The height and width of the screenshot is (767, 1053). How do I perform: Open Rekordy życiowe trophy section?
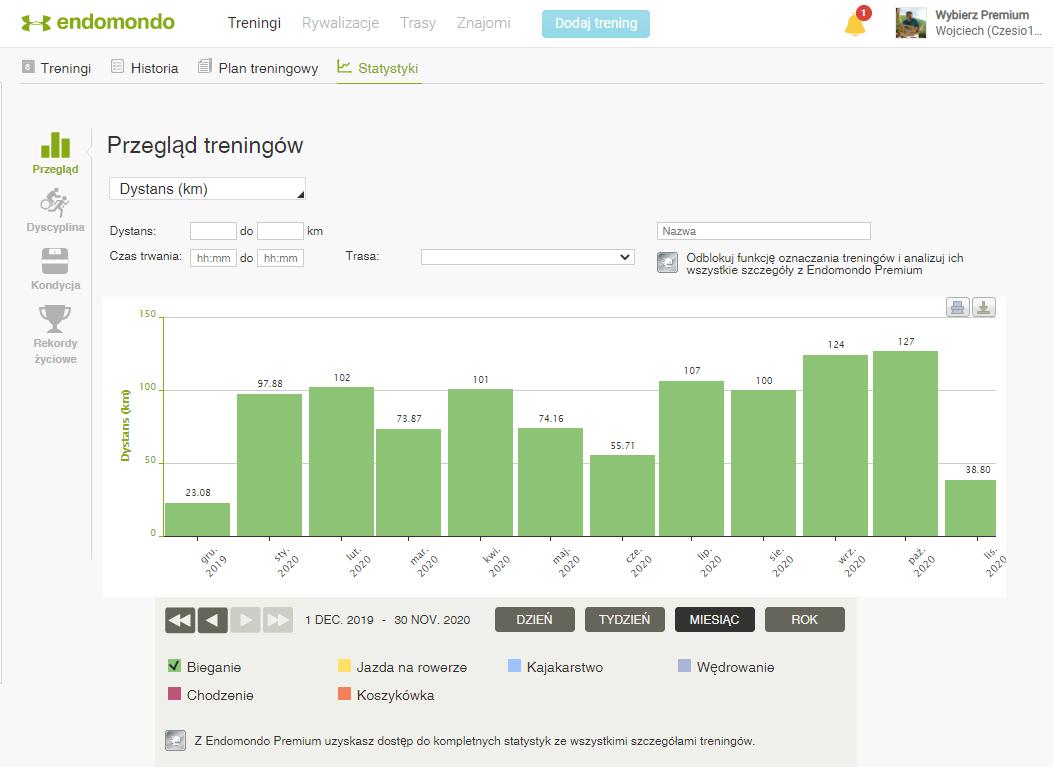(55, 334)
